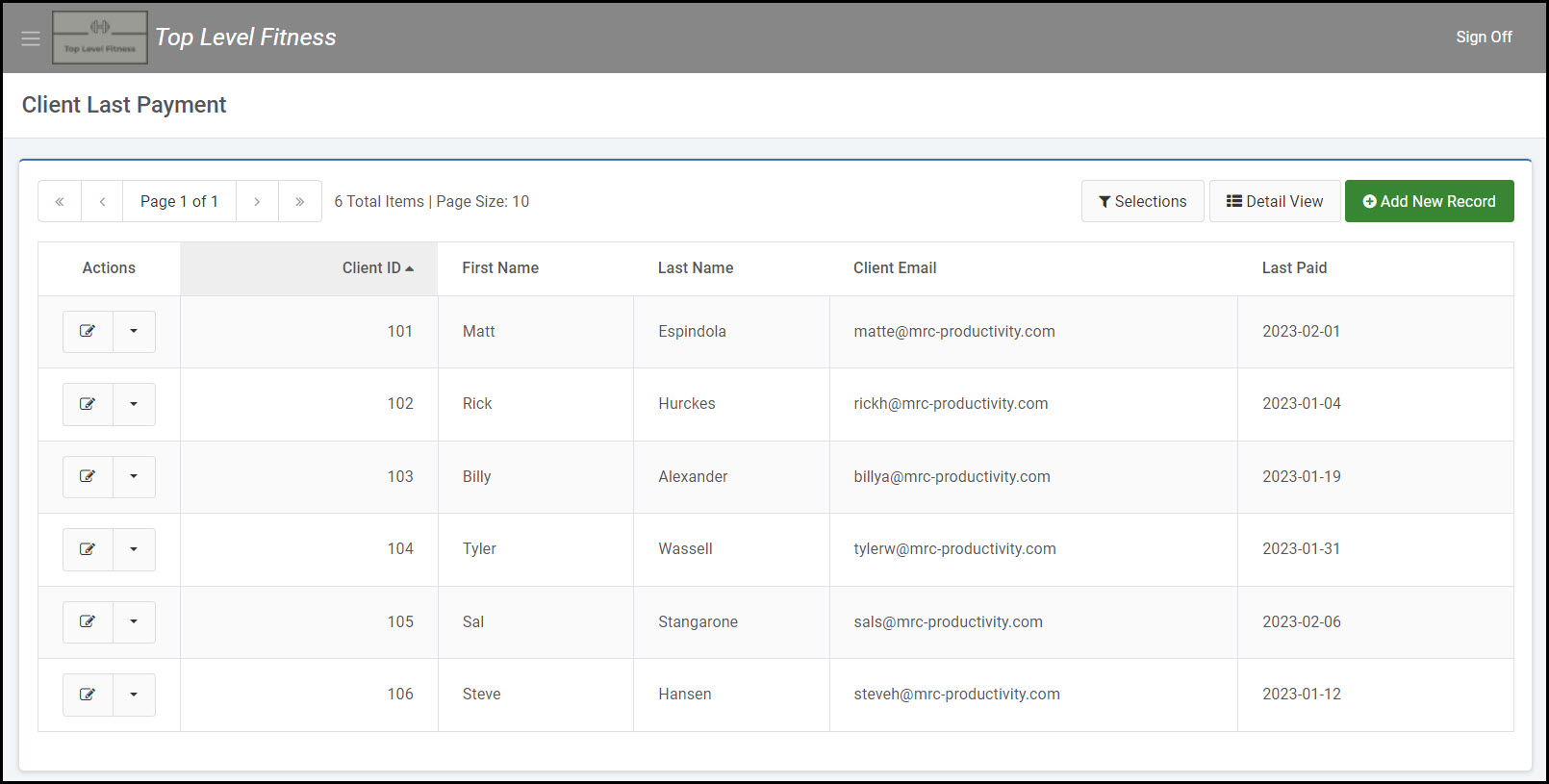
Task: Click 6 Total Items page size text
Action: (431, 201)
